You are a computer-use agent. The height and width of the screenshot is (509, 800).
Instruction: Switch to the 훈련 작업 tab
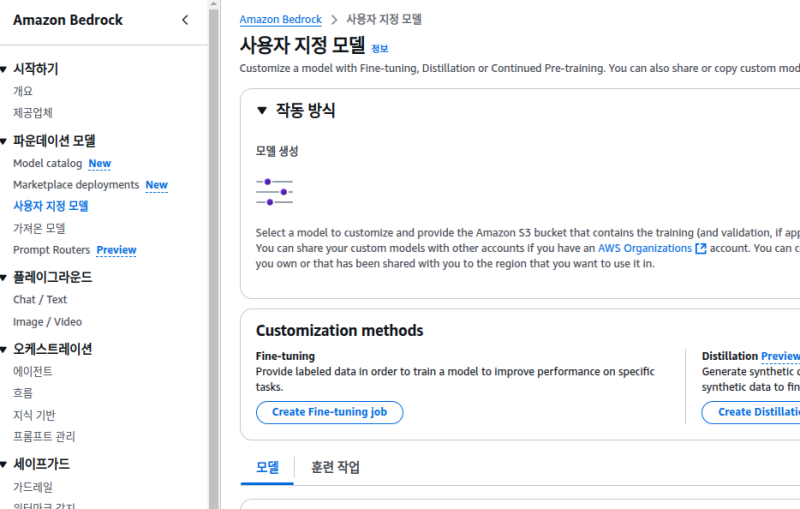tap(335, 467)
